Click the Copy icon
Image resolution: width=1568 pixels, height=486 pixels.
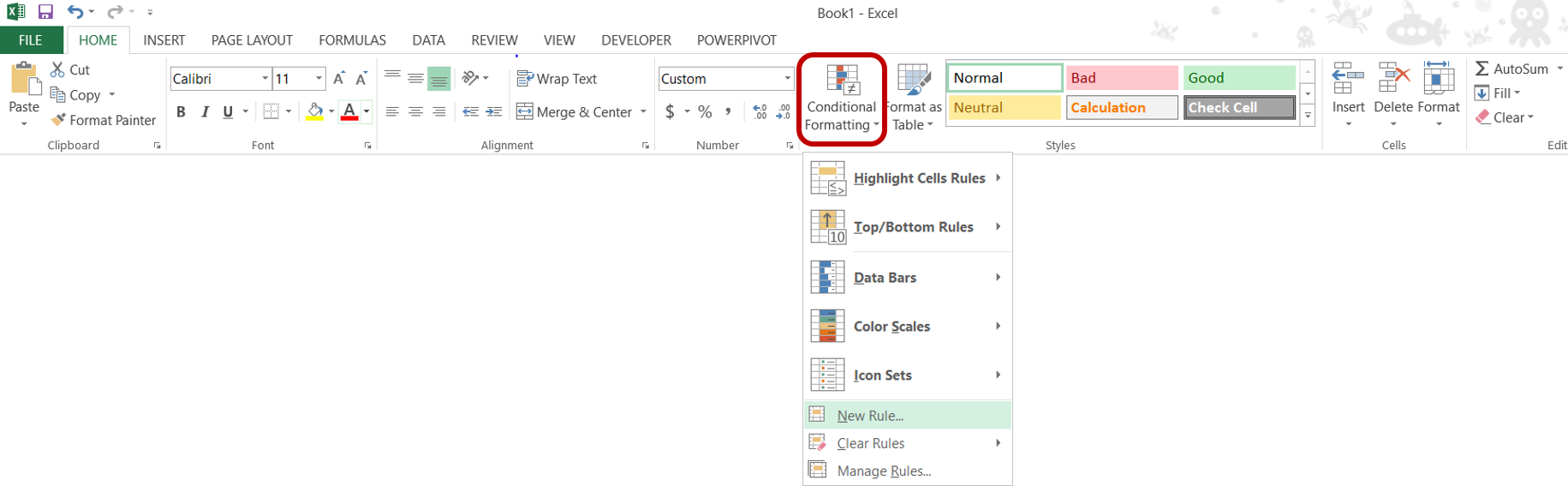point(57,94)
